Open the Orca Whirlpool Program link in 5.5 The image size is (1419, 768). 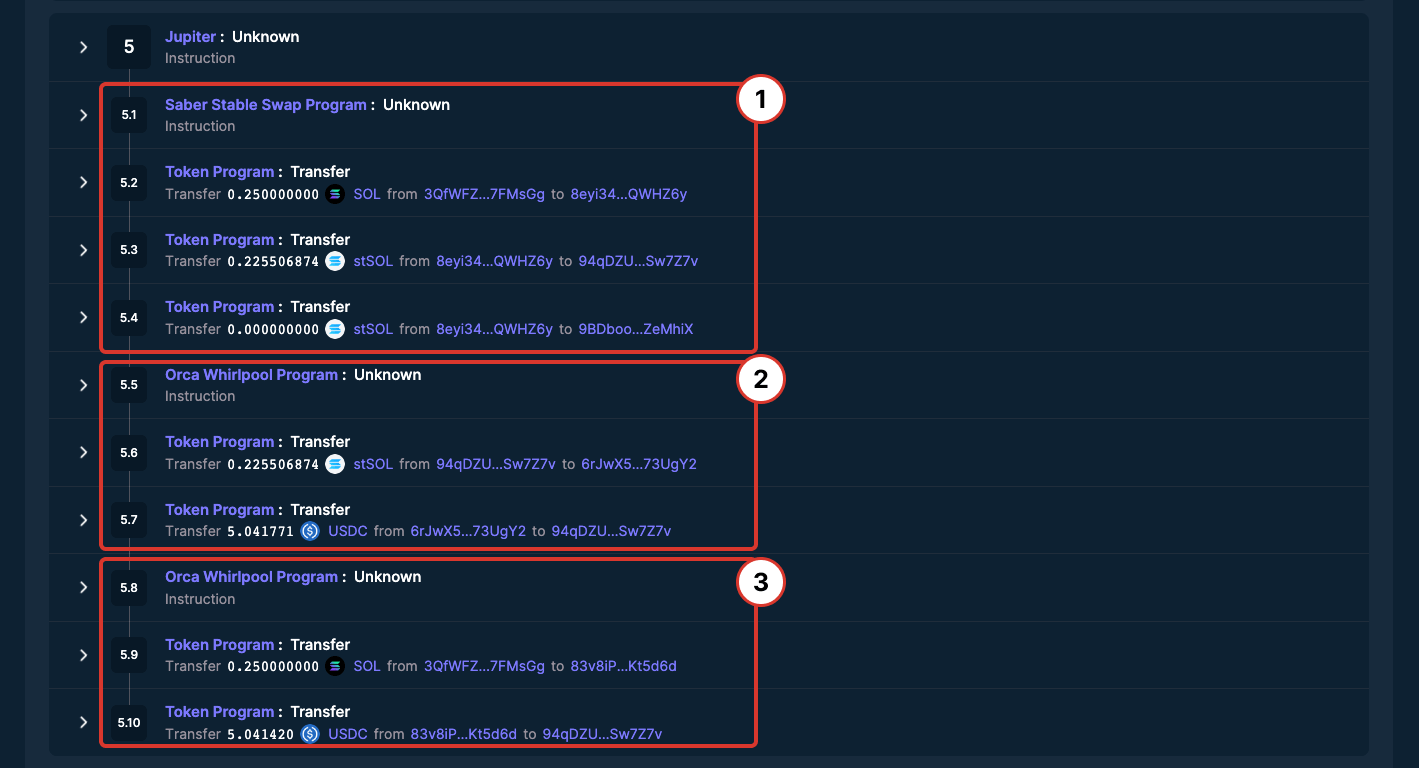point(251,375)
